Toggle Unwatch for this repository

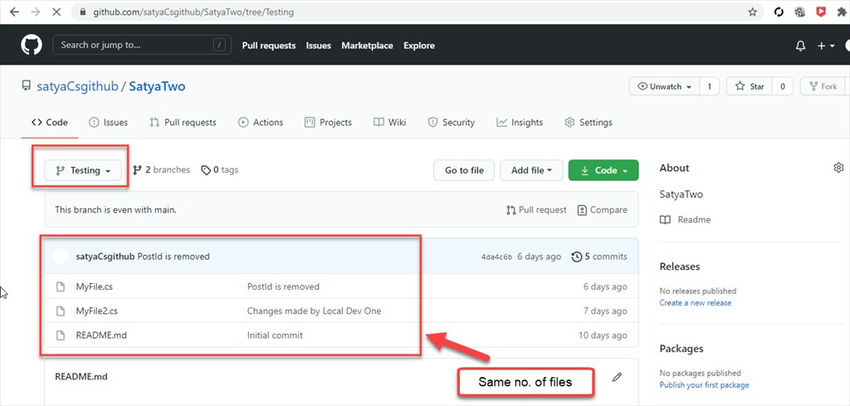664,87
